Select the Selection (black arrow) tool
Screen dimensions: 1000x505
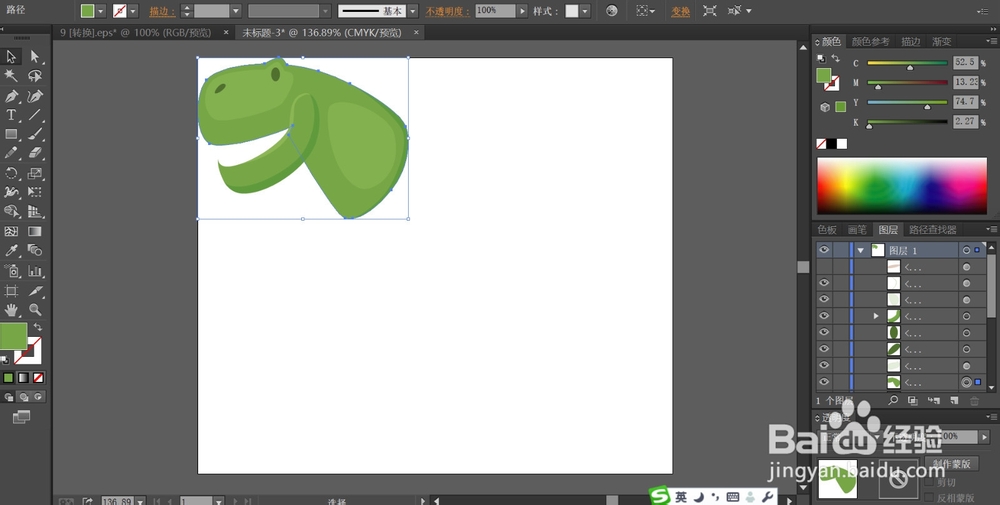coord(11,57)
